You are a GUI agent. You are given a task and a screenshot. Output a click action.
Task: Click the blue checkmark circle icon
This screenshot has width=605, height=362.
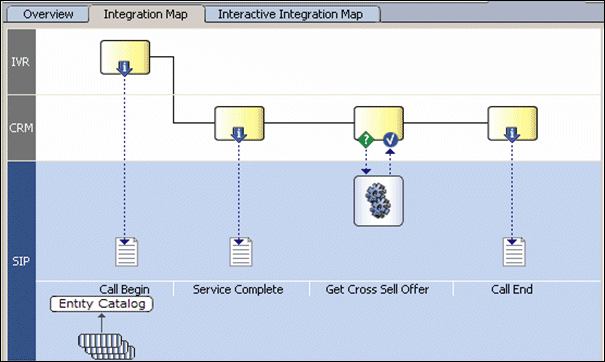click(390, 140)
